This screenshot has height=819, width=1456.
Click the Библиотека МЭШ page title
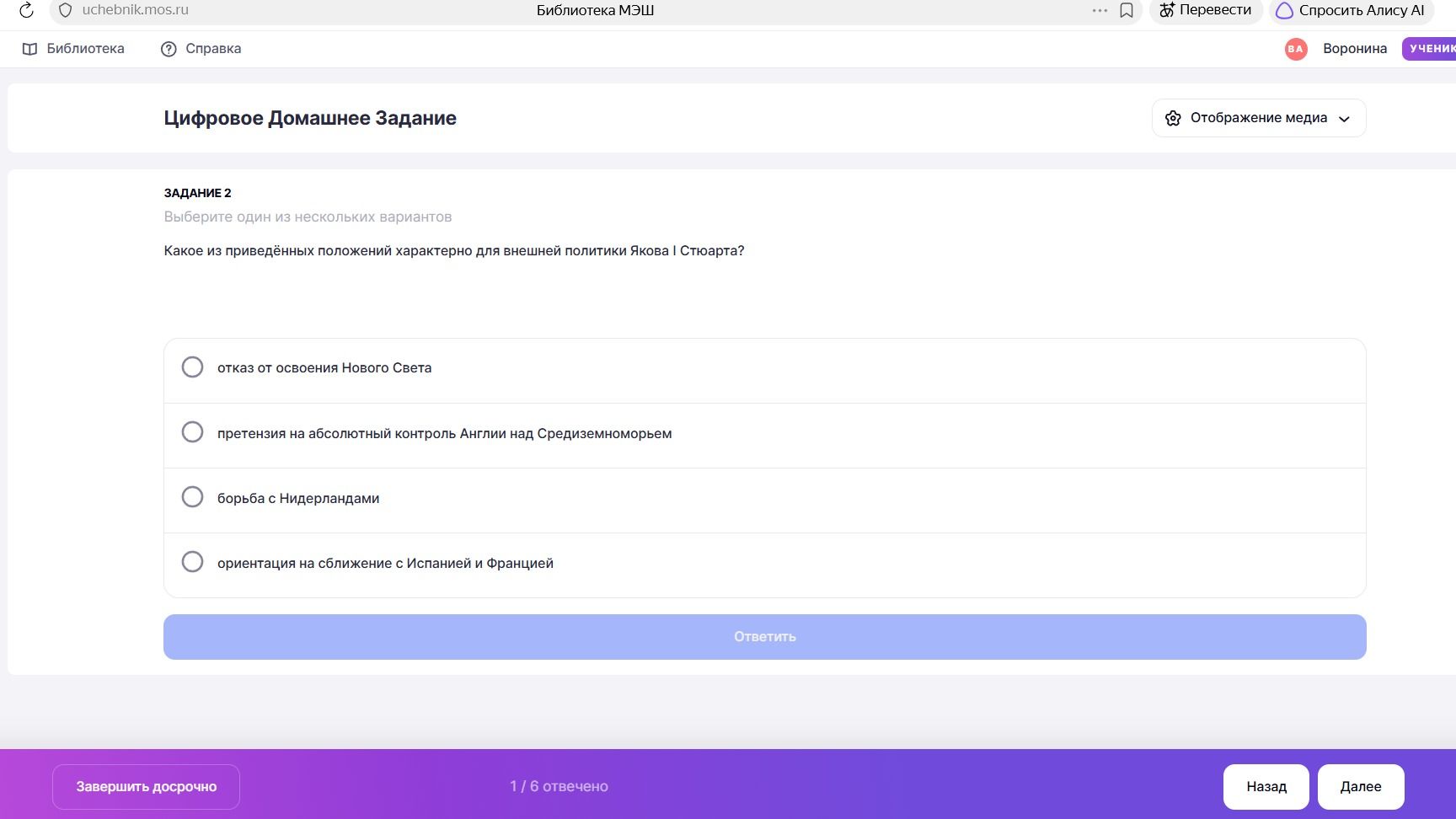(x=595, y=10)
